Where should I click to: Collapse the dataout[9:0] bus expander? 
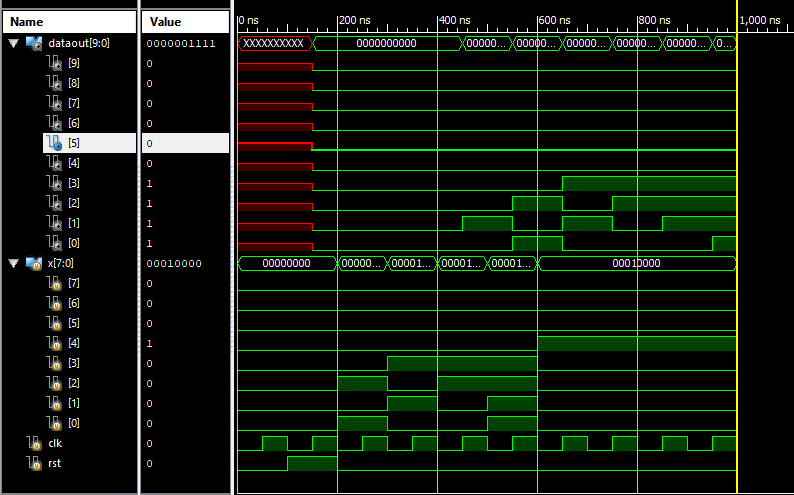click(14, 44)
